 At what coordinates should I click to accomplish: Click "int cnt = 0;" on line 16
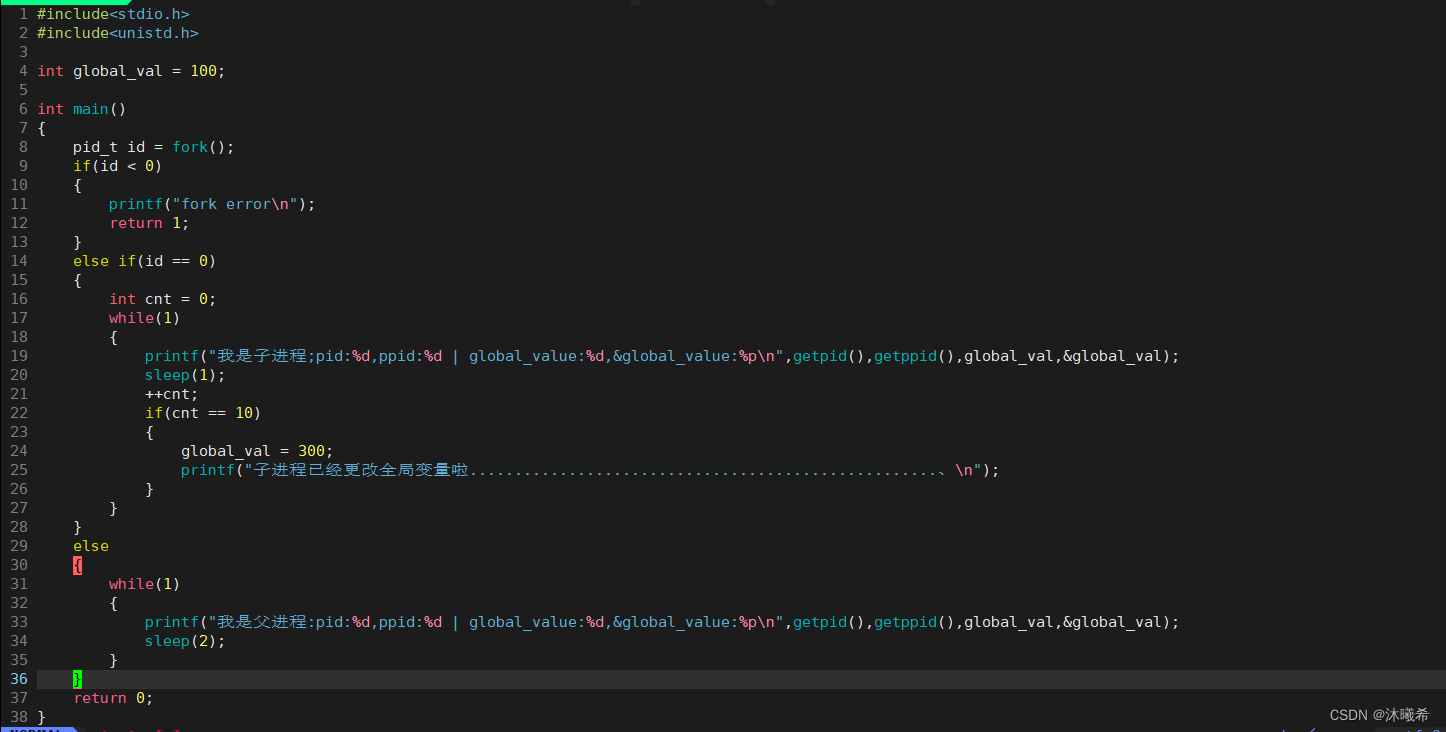(163, 299)
